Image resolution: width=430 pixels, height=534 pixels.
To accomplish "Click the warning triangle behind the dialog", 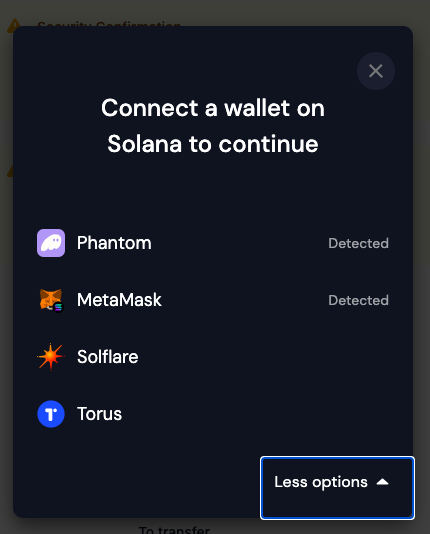I will (x=14, y=26).
